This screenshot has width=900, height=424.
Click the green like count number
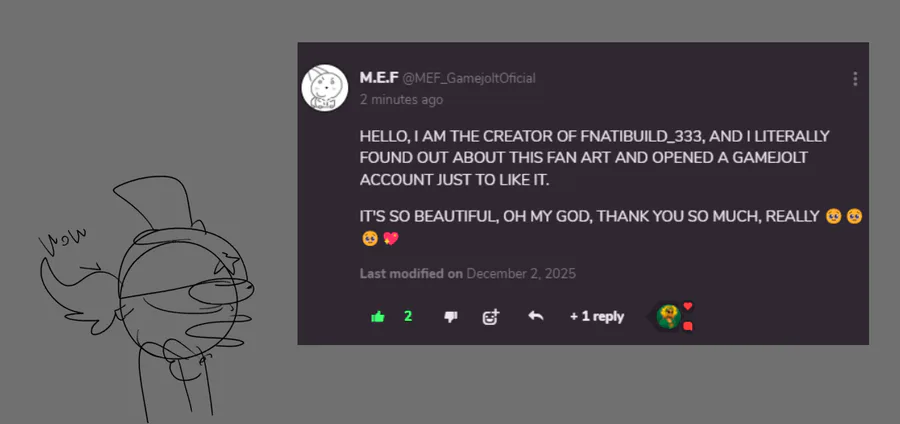coord(408,316)
